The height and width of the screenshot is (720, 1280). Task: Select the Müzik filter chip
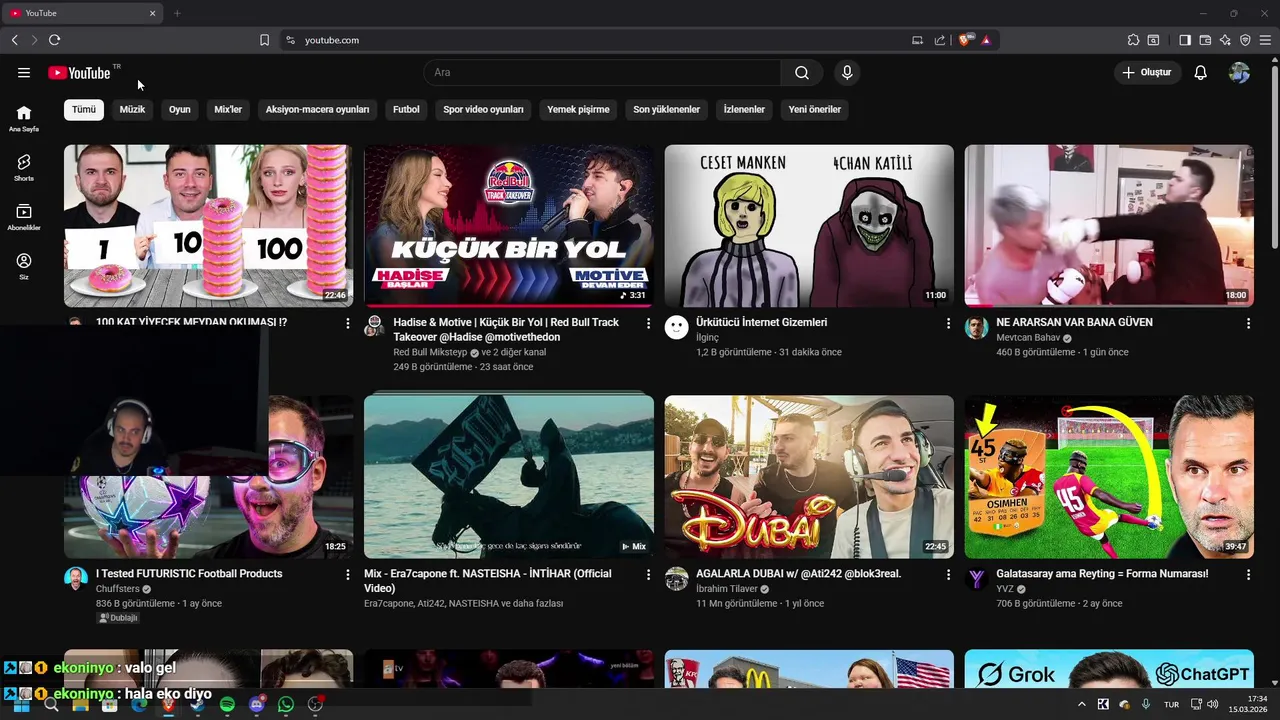click(132, 109)
